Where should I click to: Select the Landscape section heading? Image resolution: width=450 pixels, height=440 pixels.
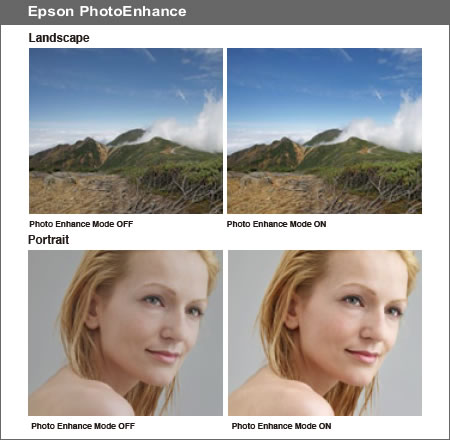point(59,38)
